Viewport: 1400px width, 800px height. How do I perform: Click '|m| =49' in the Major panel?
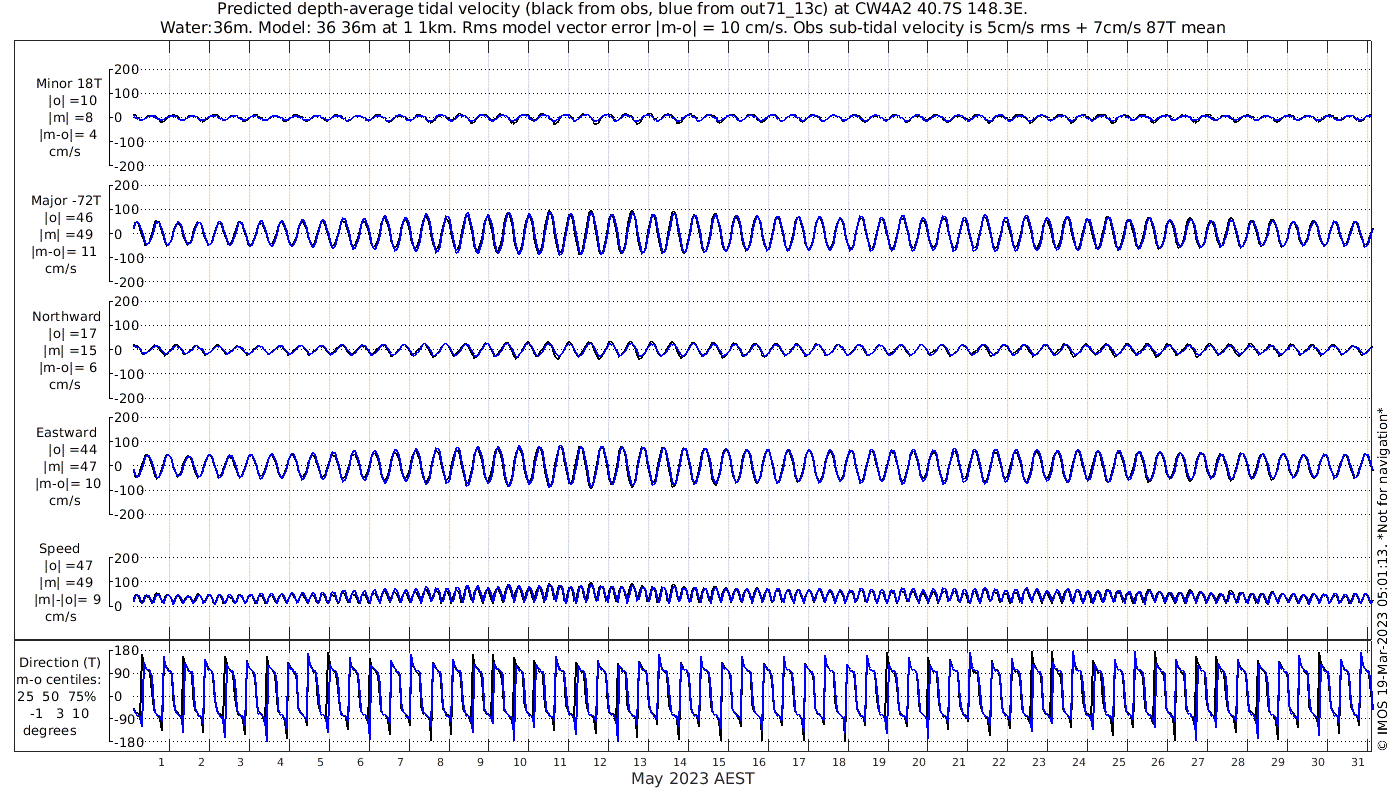[x=69, y=234]
